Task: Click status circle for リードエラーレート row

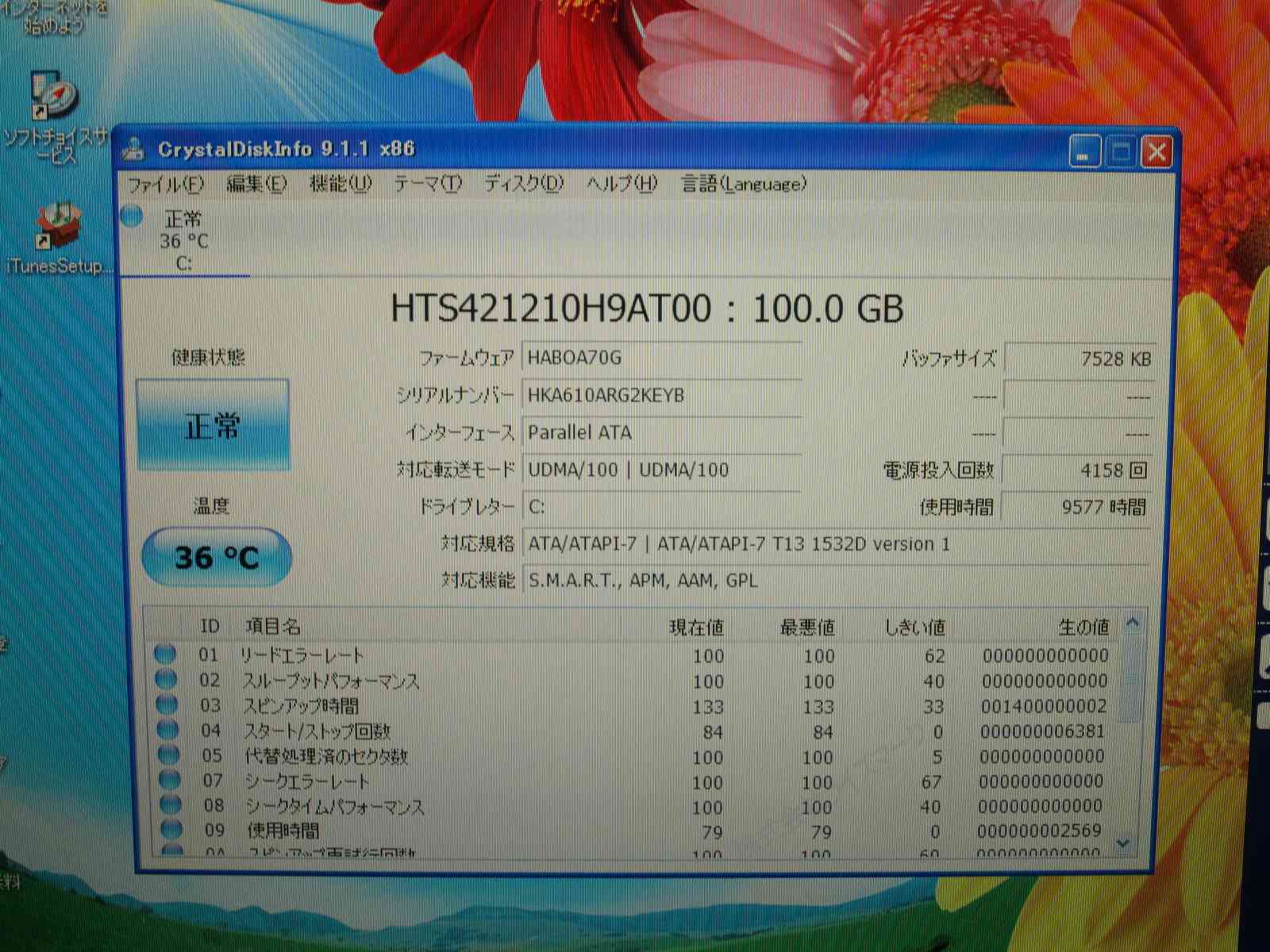Action: tap(165, 654)
